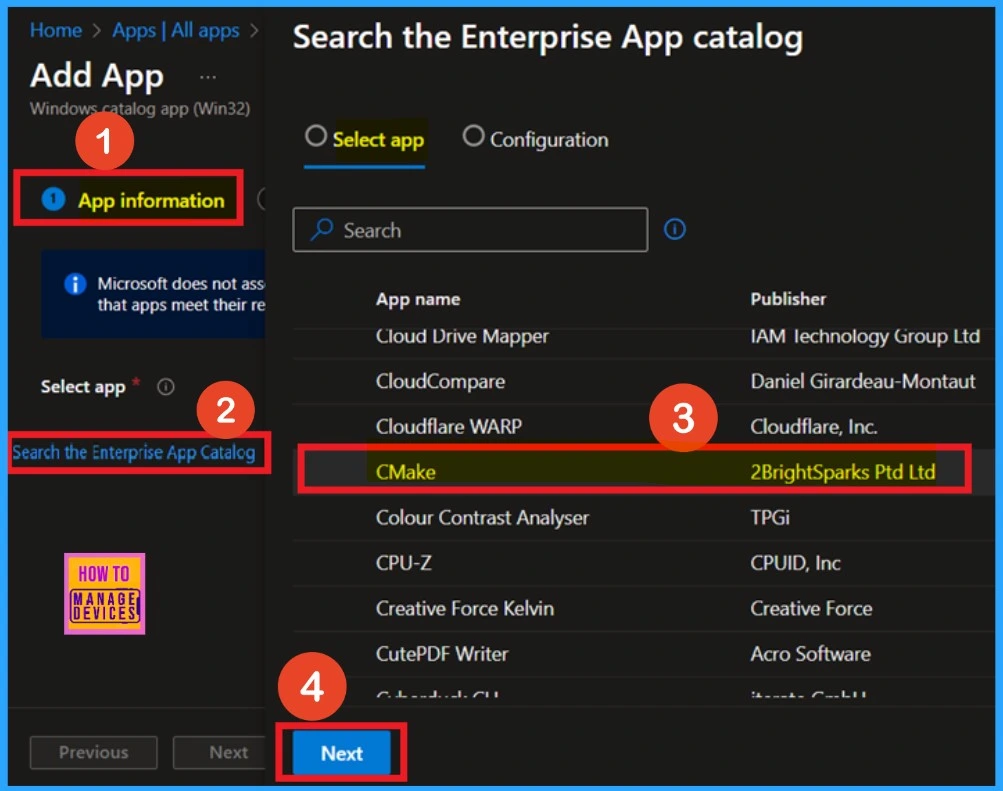The height and width of the screenshot is (791, 1003).
Task: Click publisher IAM Technology Group Ltd cell
Action: click(x=865, y=336)
